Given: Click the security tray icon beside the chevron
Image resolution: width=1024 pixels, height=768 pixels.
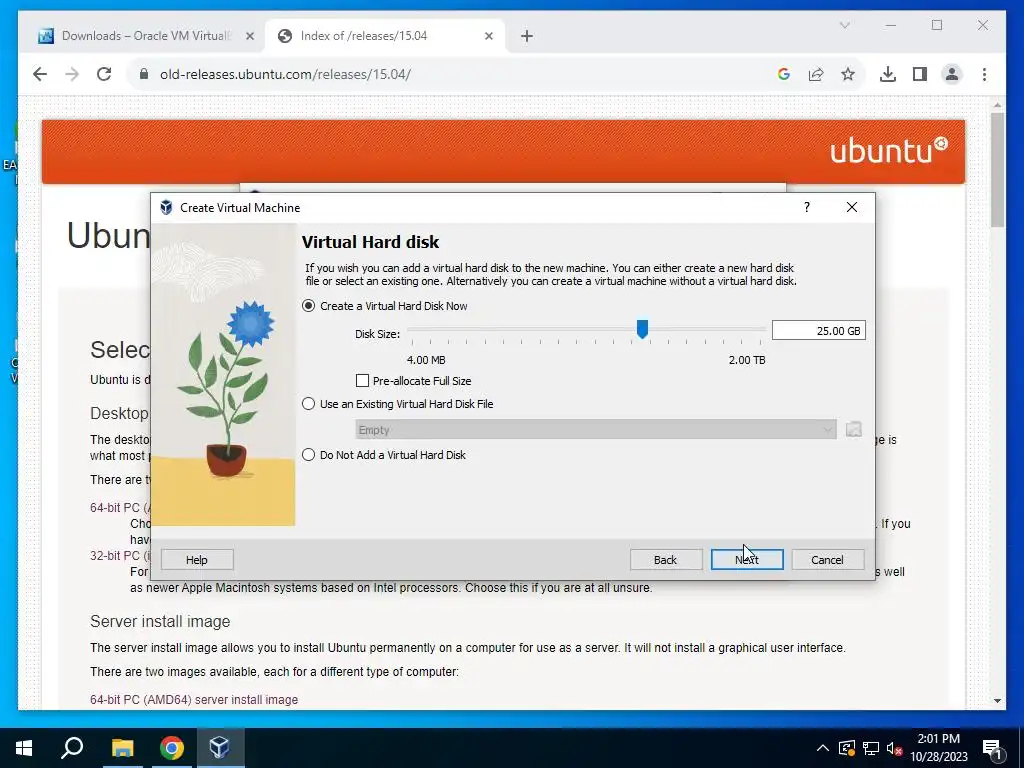Looking at the screenshot, I should 847,748.
